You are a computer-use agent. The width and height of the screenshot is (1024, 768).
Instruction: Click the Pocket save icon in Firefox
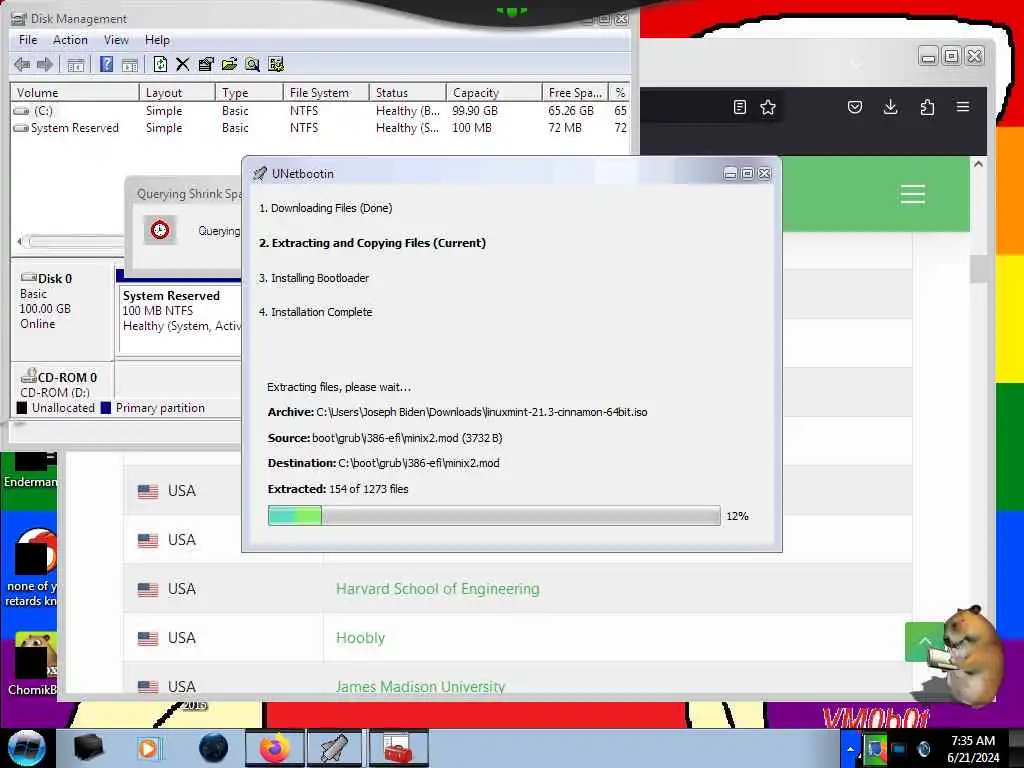pos(855,107)
